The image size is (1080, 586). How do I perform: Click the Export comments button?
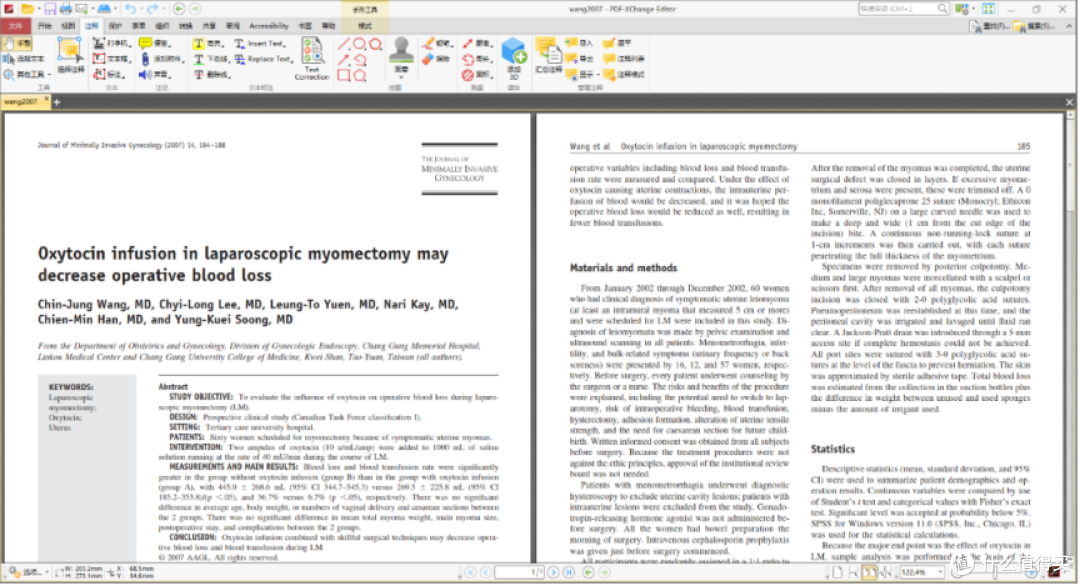(x=579, y=59)
